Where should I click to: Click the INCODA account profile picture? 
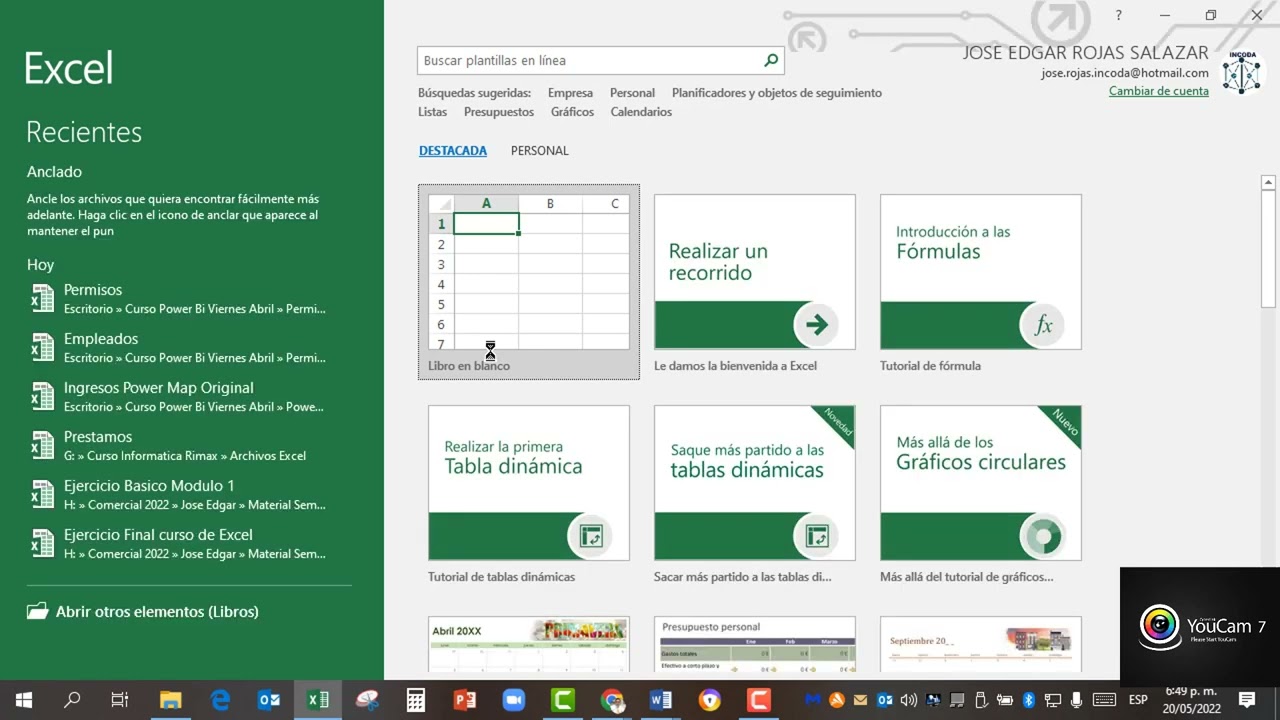1242,72
